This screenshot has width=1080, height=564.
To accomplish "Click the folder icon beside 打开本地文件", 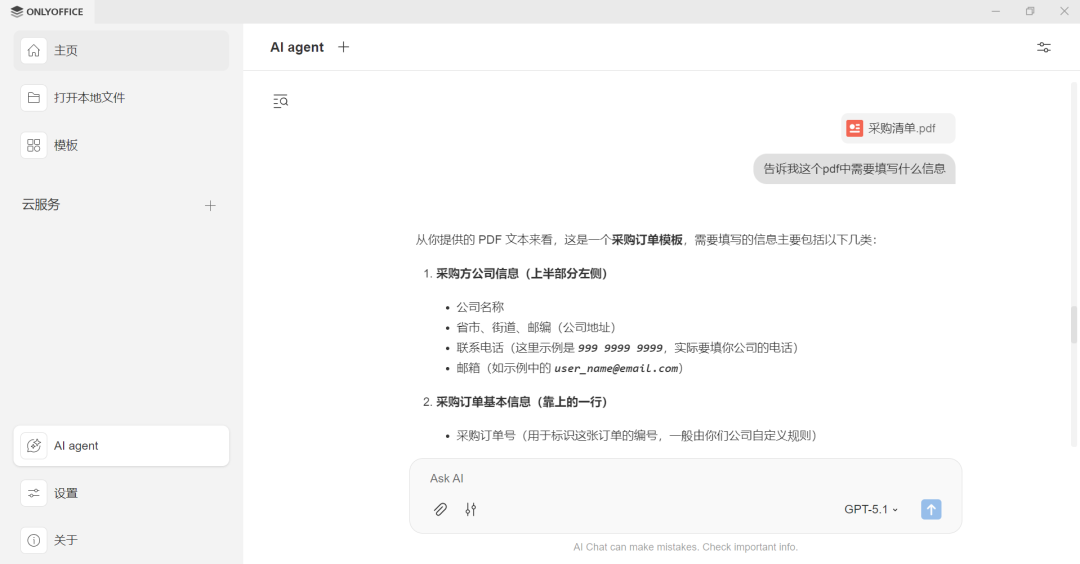I will [x=34, y=98].
